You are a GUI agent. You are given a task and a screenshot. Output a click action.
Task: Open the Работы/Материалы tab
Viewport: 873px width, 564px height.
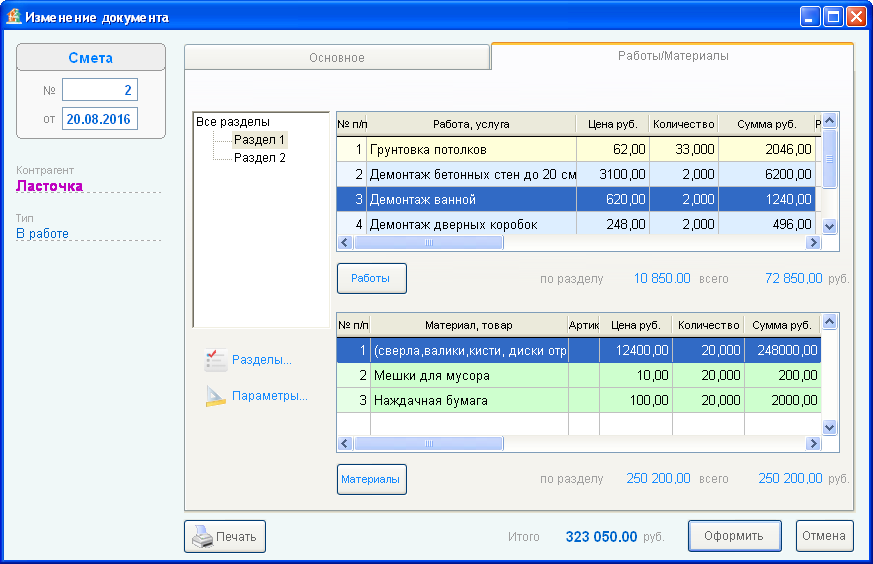coord(673,56)
